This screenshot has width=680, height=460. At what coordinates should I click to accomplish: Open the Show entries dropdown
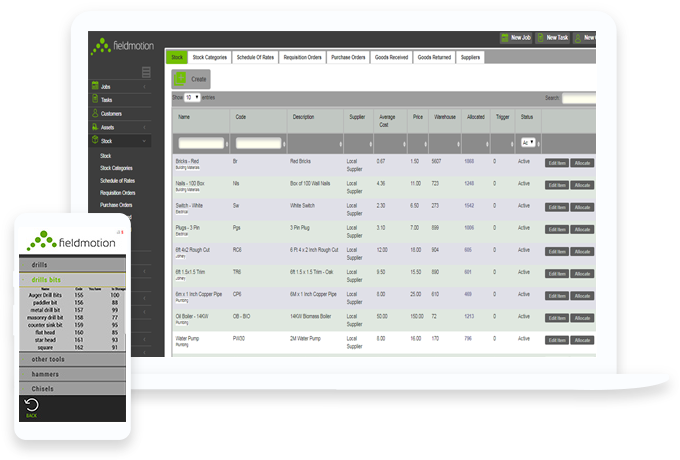coord(192,97)
